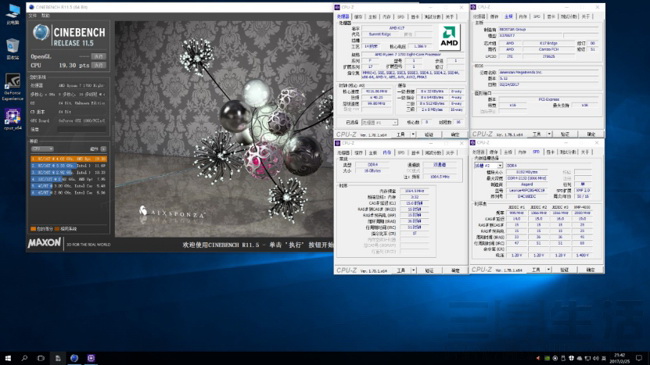
Task: Click the volume icon in system tray
Action: [596, 358]
